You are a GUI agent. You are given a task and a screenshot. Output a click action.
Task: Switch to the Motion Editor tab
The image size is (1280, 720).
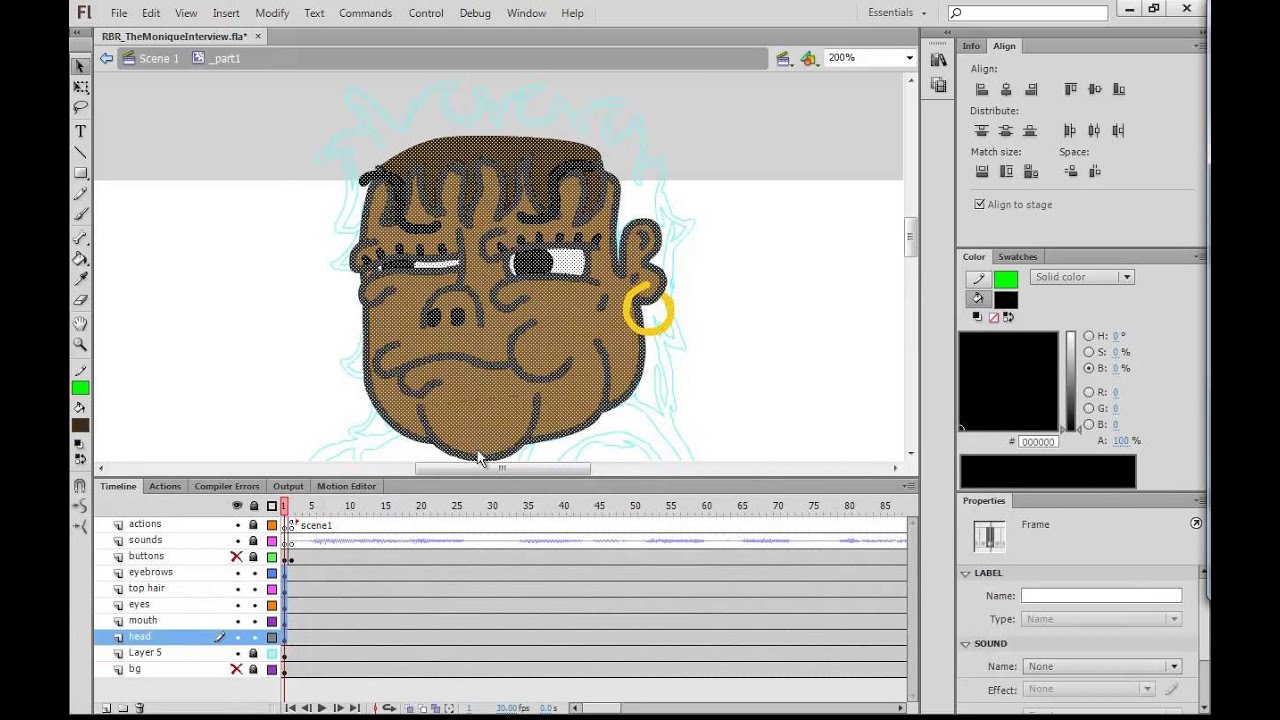pos(347,486)
